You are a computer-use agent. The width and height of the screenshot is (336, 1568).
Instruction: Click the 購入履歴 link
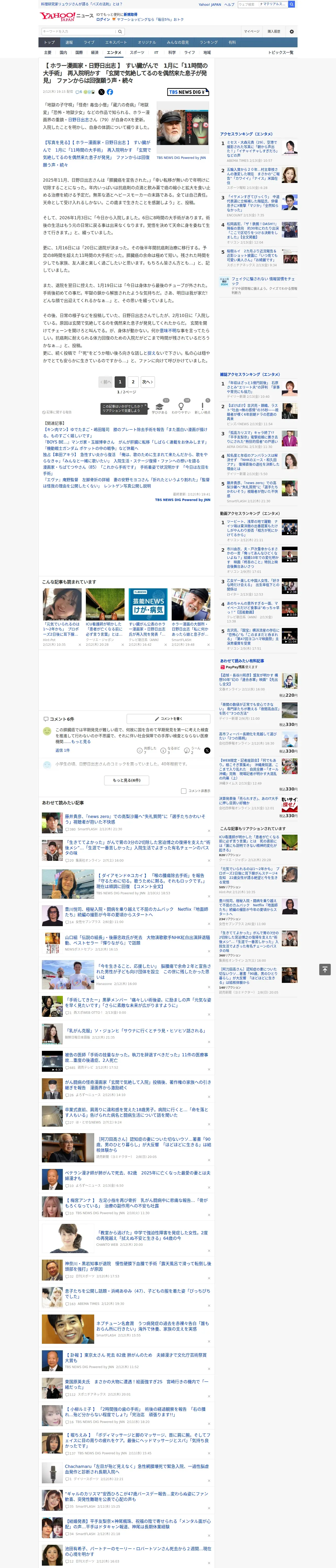[274, 31]
